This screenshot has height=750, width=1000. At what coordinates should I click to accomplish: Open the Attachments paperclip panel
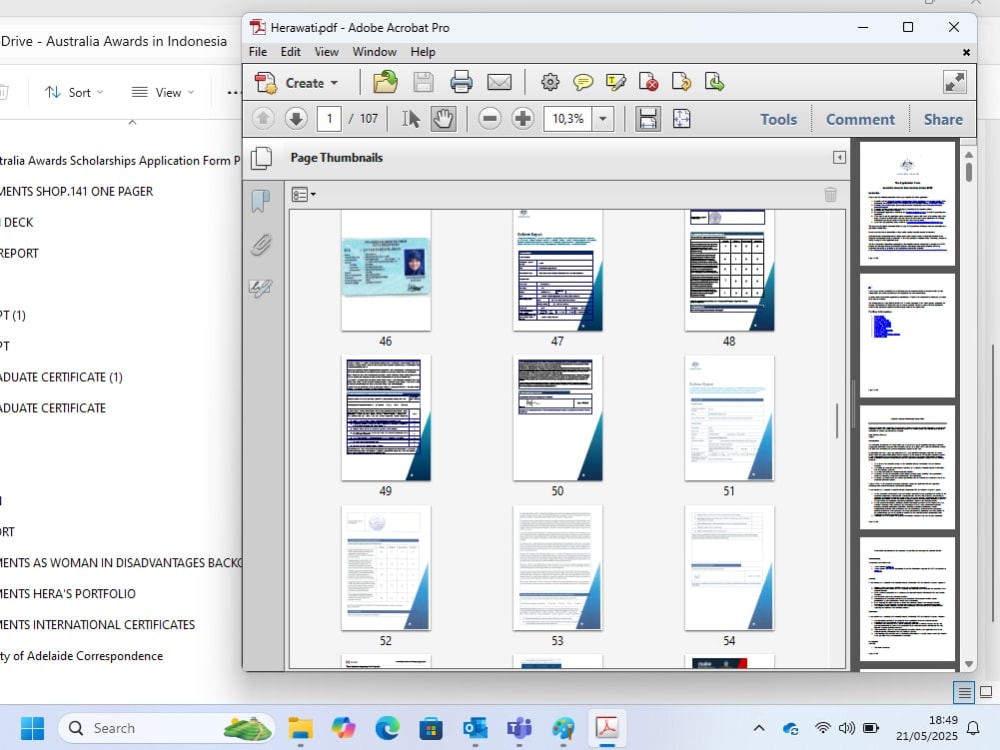261,244
